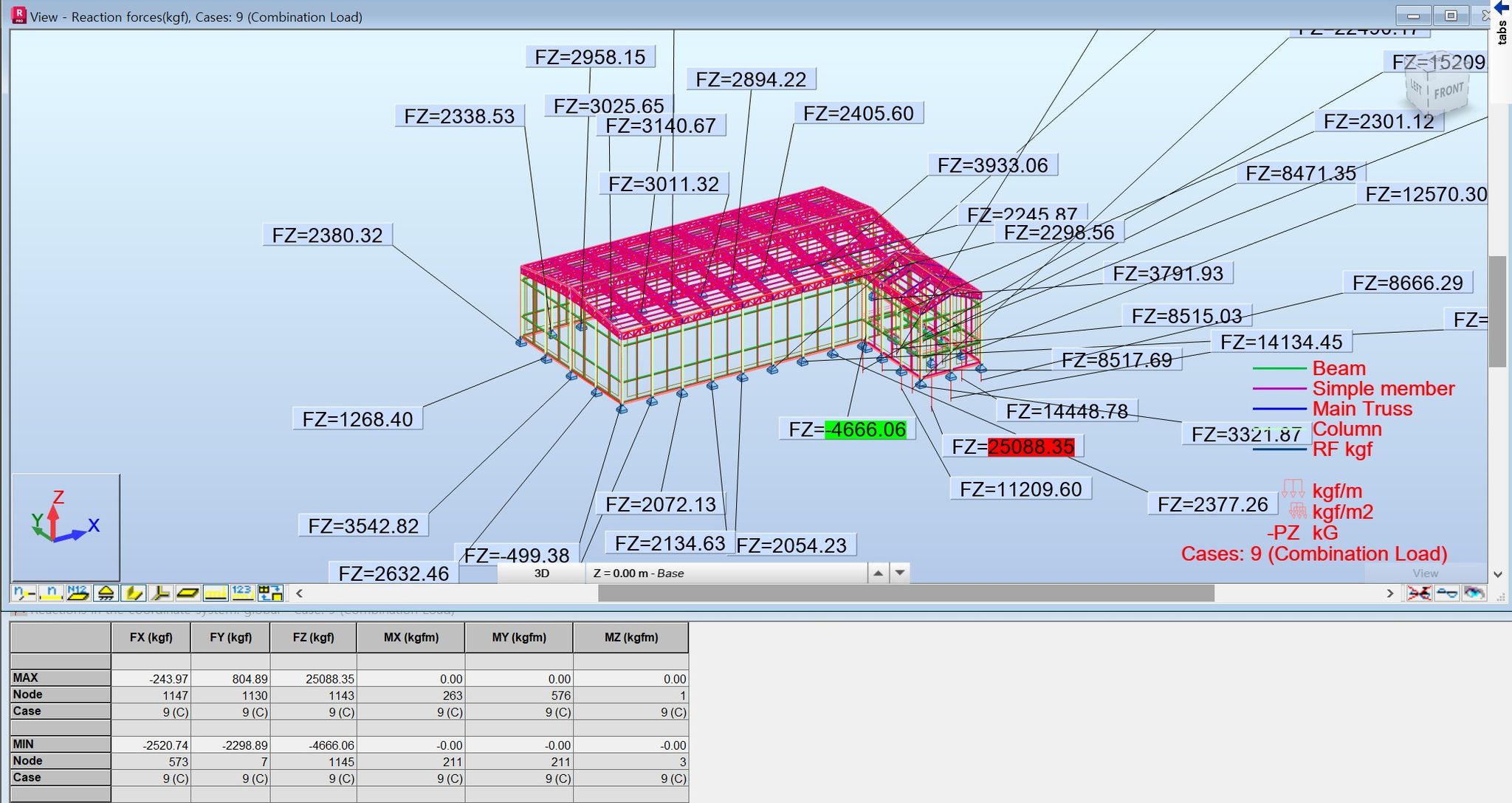Click the kgf/m2 load legend symbol
Screen dimensions: 1512x803
1297,511
